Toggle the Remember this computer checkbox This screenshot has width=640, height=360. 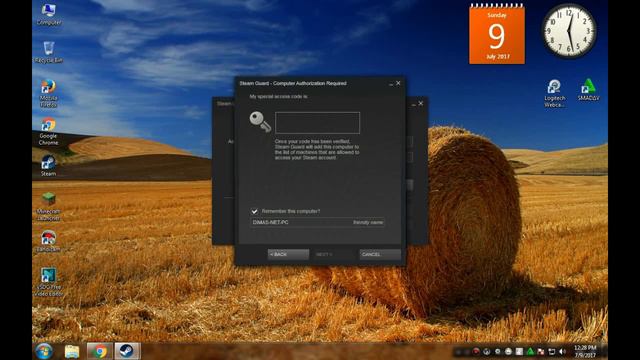(254, 211)
